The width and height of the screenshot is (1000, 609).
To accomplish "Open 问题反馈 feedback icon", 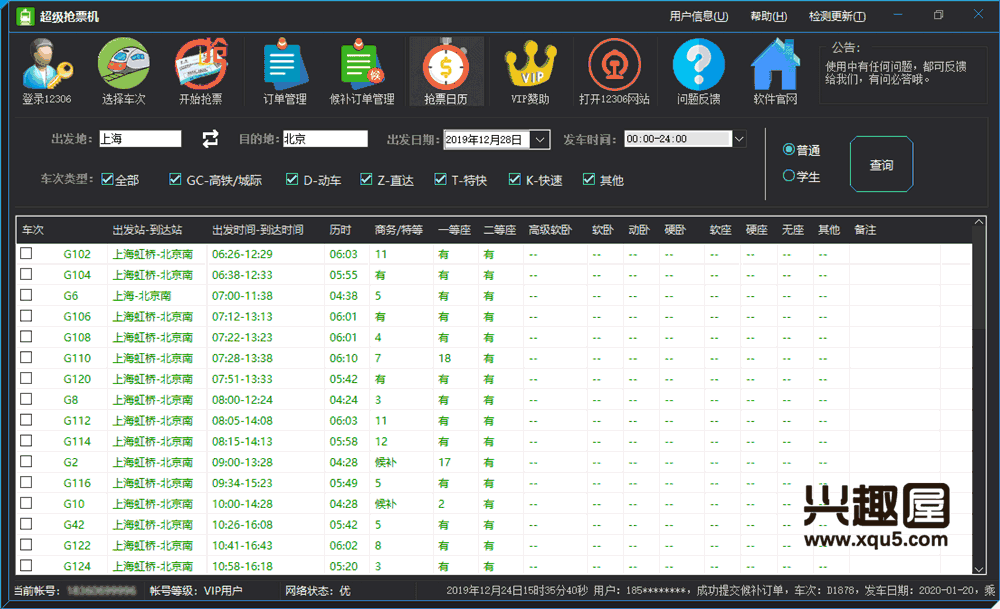I will [x=698, y=70].
